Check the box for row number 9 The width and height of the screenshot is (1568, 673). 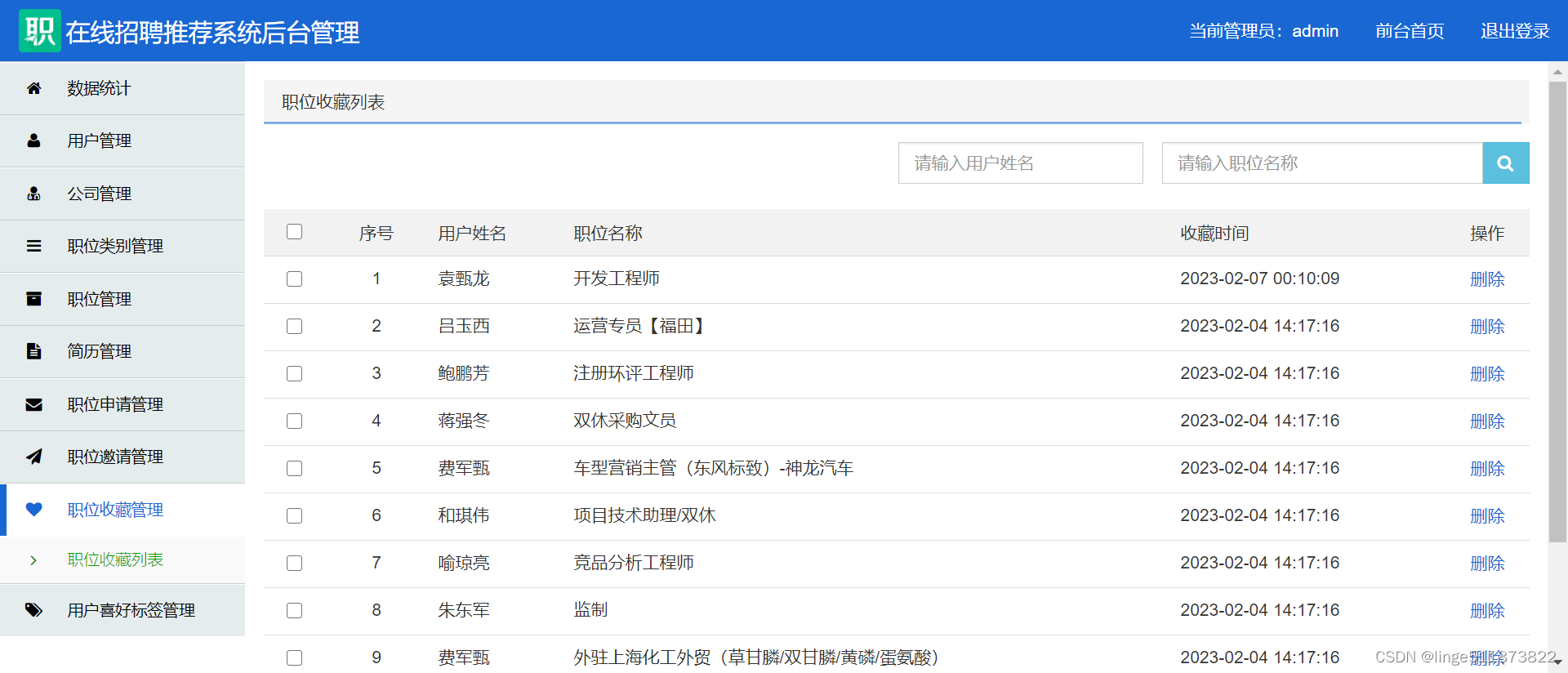click(295, 658)
